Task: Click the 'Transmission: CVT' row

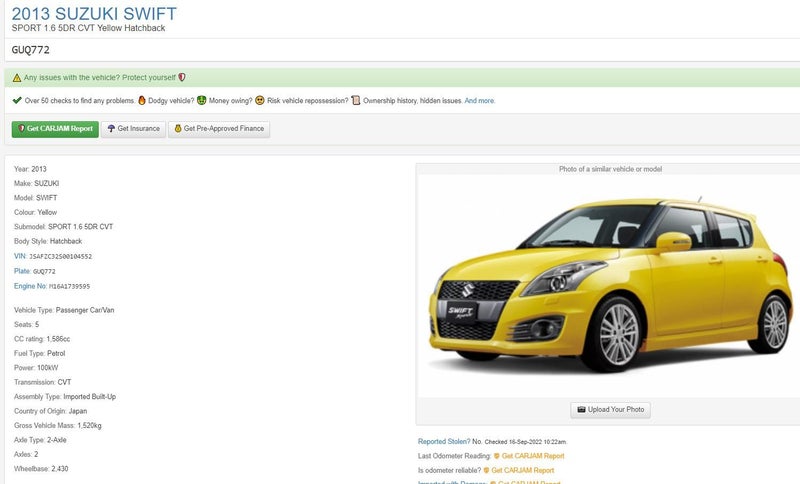Action: [x=42, y=382]
